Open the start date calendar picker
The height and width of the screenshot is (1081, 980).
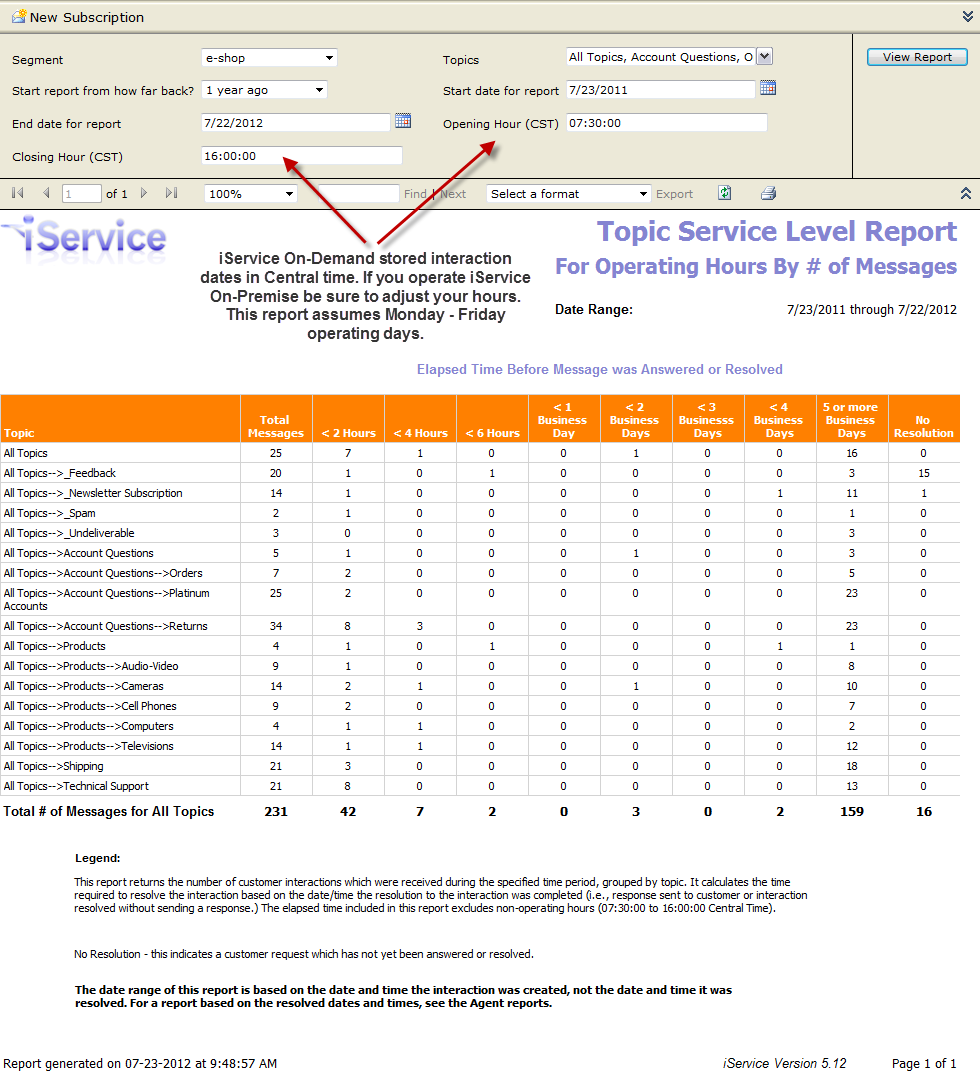(x=768, y=88)
